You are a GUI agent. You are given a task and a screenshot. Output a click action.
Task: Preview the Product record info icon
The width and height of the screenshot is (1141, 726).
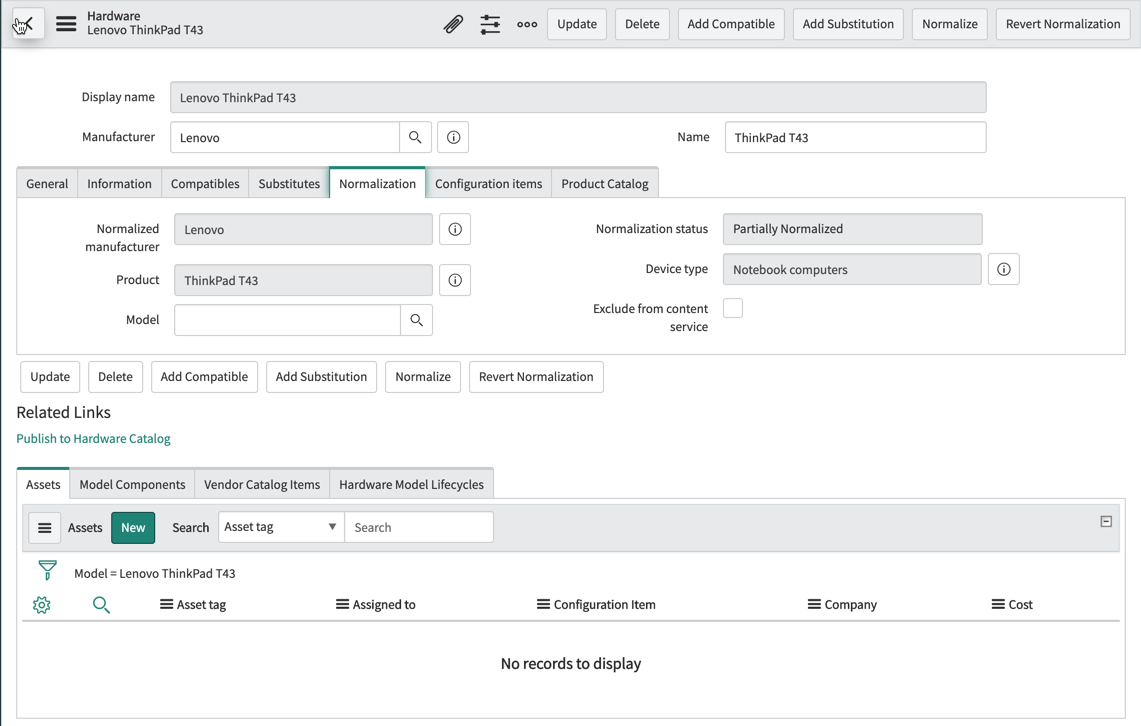point(455,280)
